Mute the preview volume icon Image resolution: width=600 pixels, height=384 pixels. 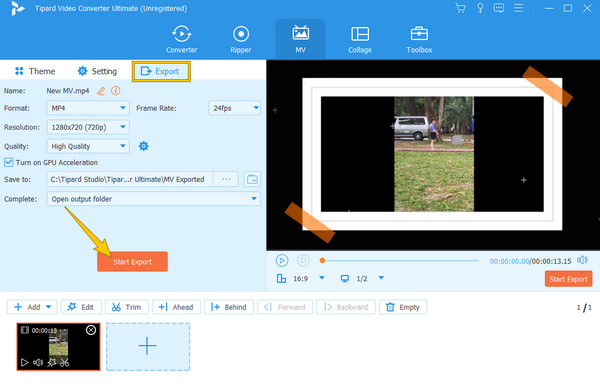582,260
